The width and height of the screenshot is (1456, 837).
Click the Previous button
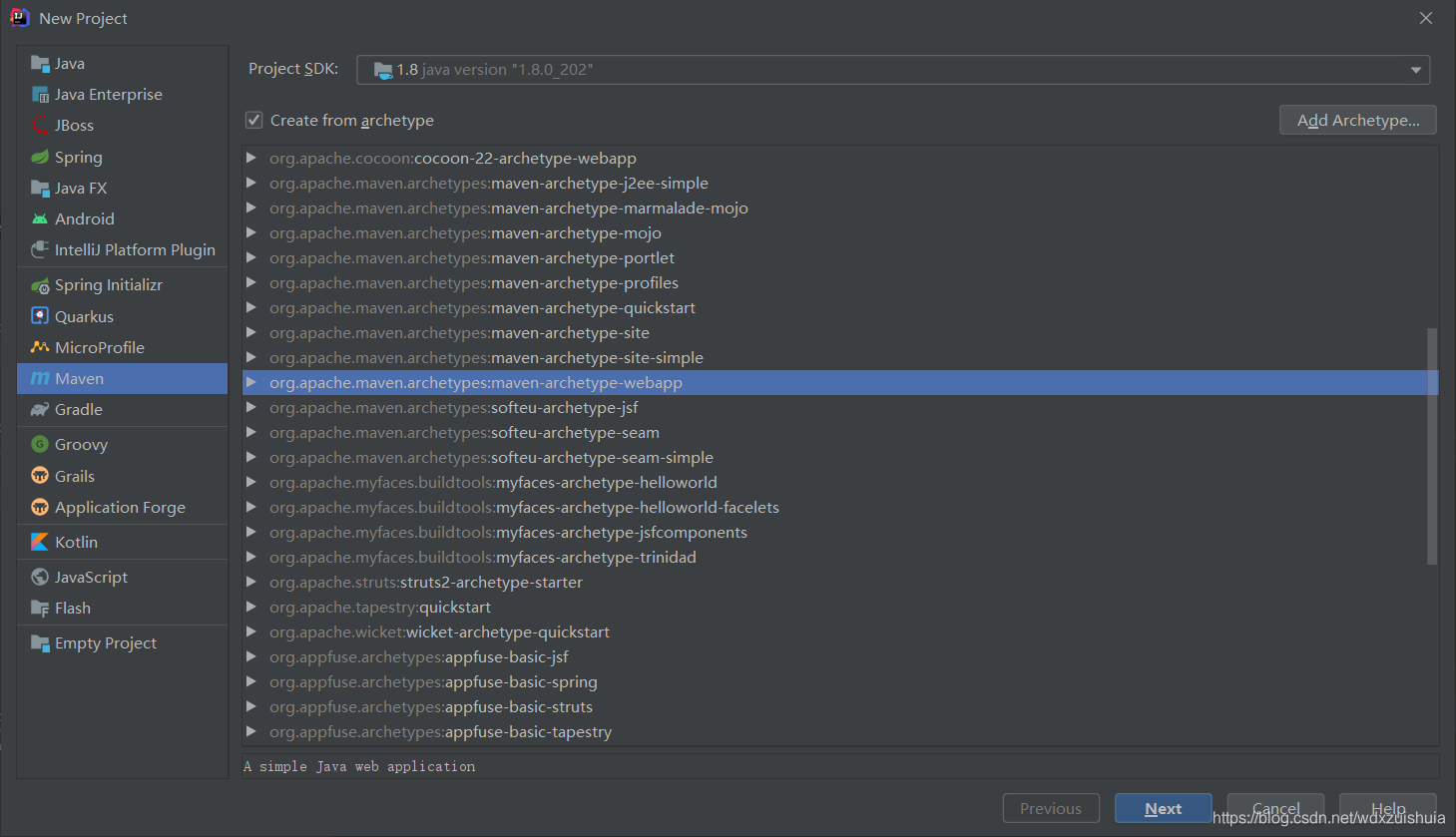1051,808
